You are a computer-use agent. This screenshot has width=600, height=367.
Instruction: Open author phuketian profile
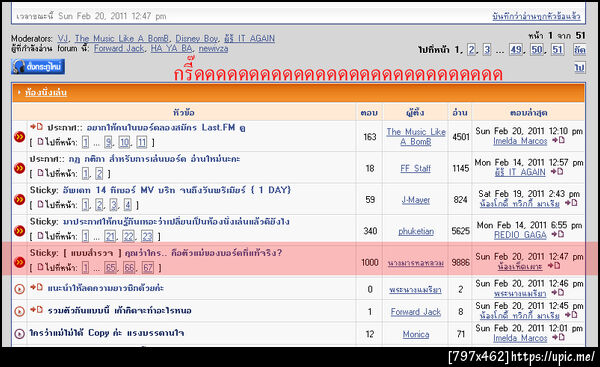pos(416,232)
